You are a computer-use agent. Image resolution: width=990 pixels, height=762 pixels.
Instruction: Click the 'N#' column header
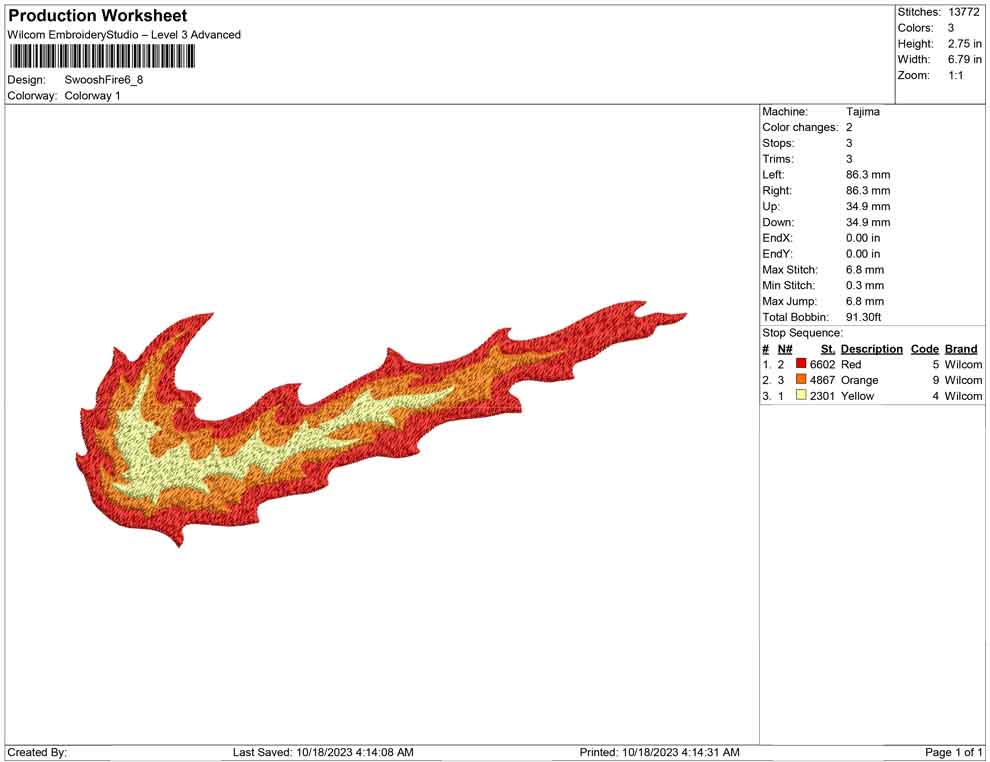click(x=785, y=349)
